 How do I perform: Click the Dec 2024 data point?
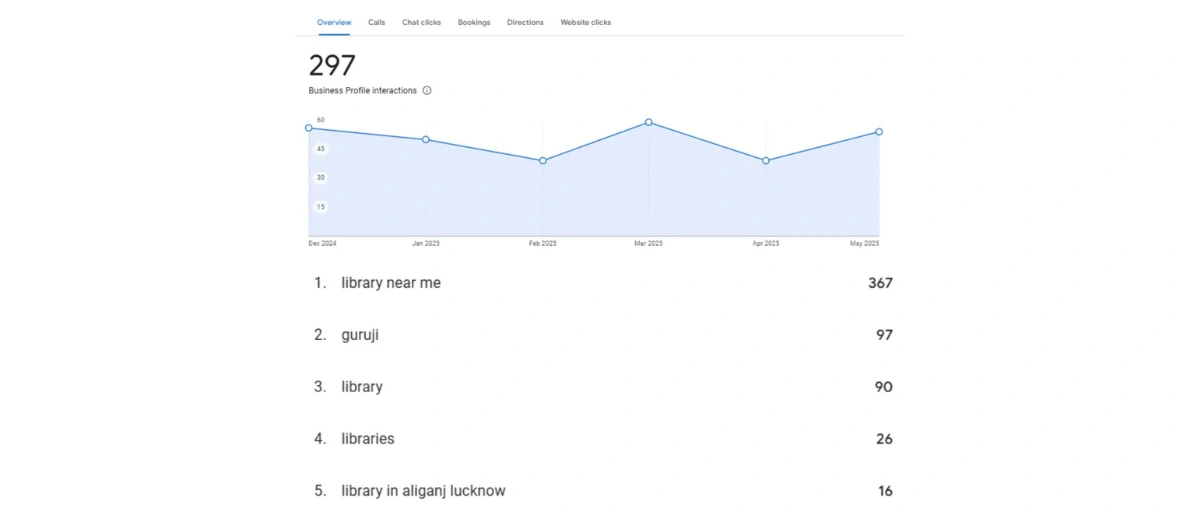(309, 128)
